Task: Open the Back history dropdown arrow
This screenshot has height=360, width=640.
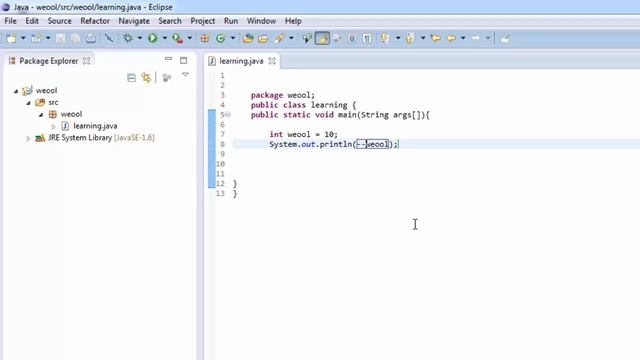Action: pos(463,38)
